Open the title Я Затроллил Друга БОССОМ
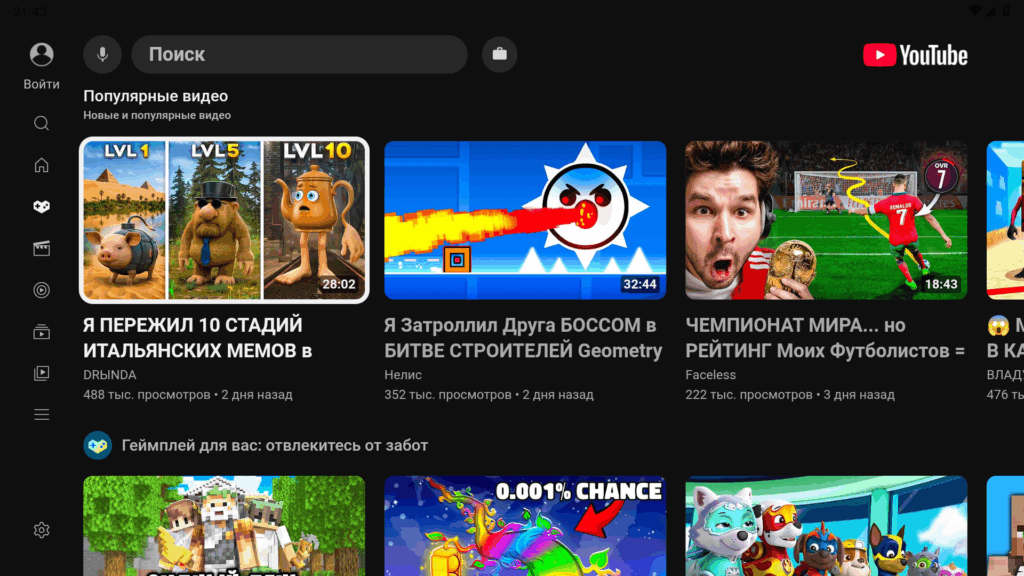This screenshot has width=1024, height=576. pyautogui.click(x=523, y=338)
